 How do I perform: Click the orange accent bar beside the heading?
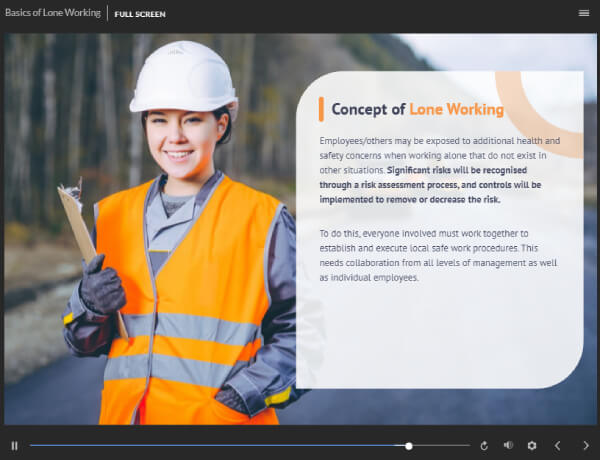point(321,109)
